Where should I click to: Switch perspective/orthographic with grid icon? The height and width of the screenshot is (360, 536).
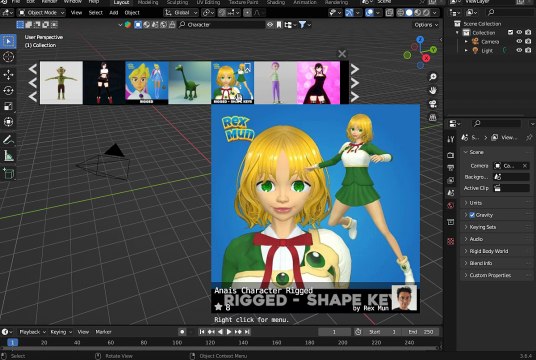(433, 117)
